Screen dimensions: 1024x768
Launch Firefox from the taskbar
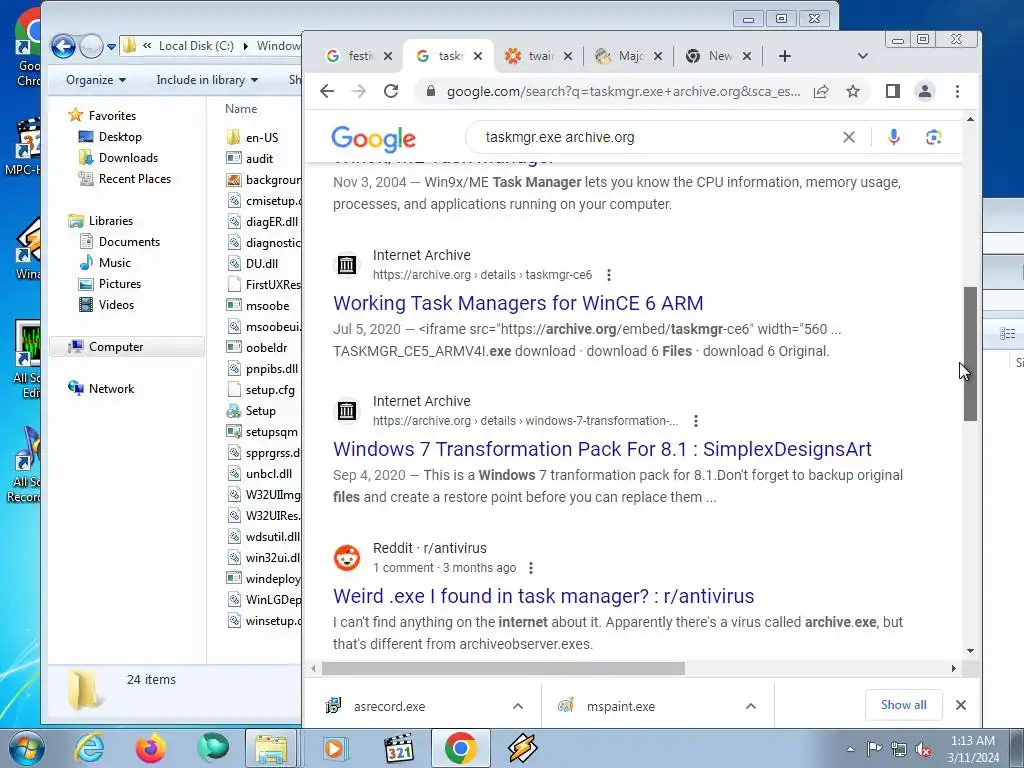[150, 748]
